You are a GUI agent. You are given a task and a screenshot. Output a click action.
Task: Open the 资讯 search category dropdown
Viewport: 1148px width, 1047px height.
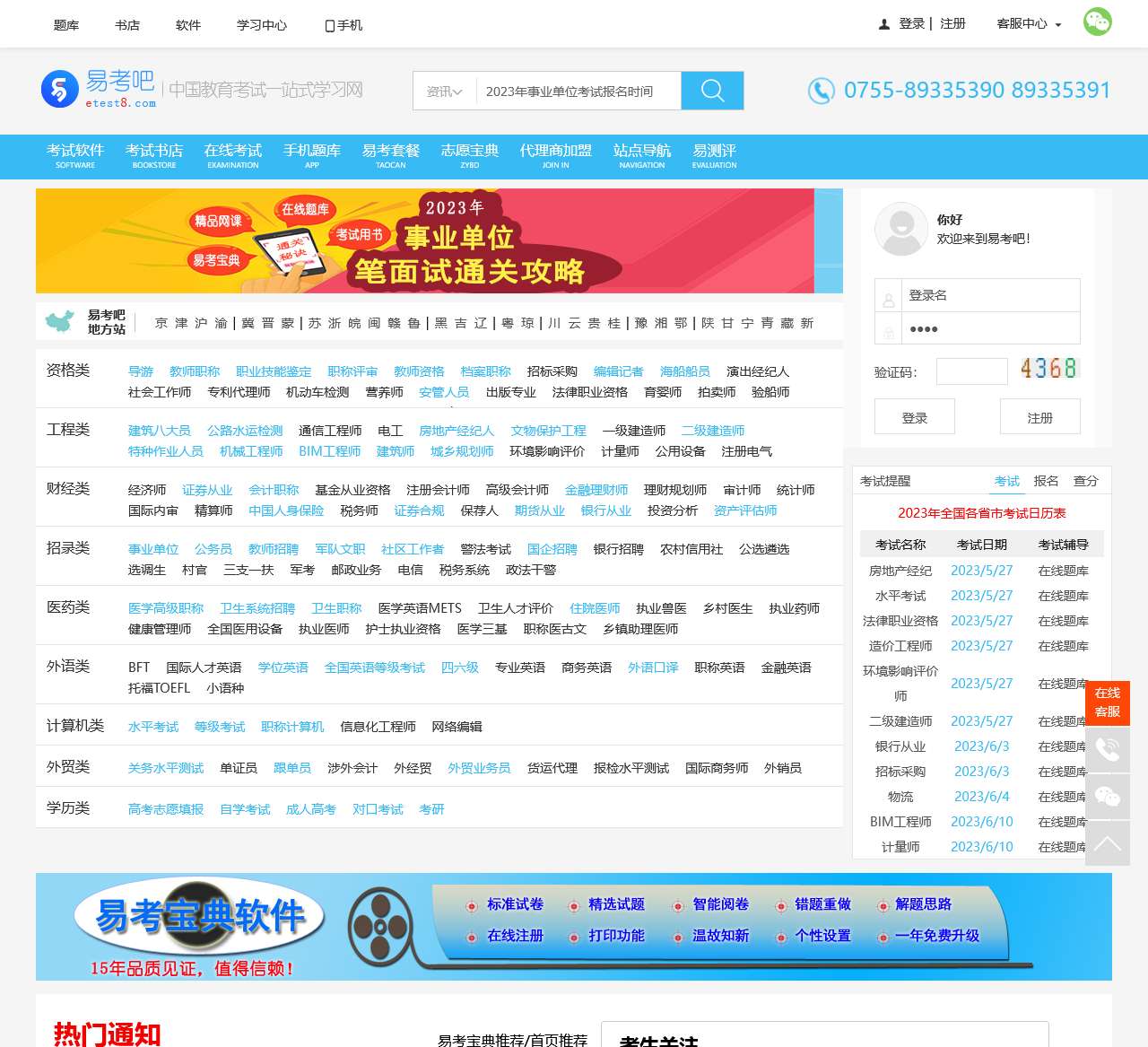pos(443,91)
